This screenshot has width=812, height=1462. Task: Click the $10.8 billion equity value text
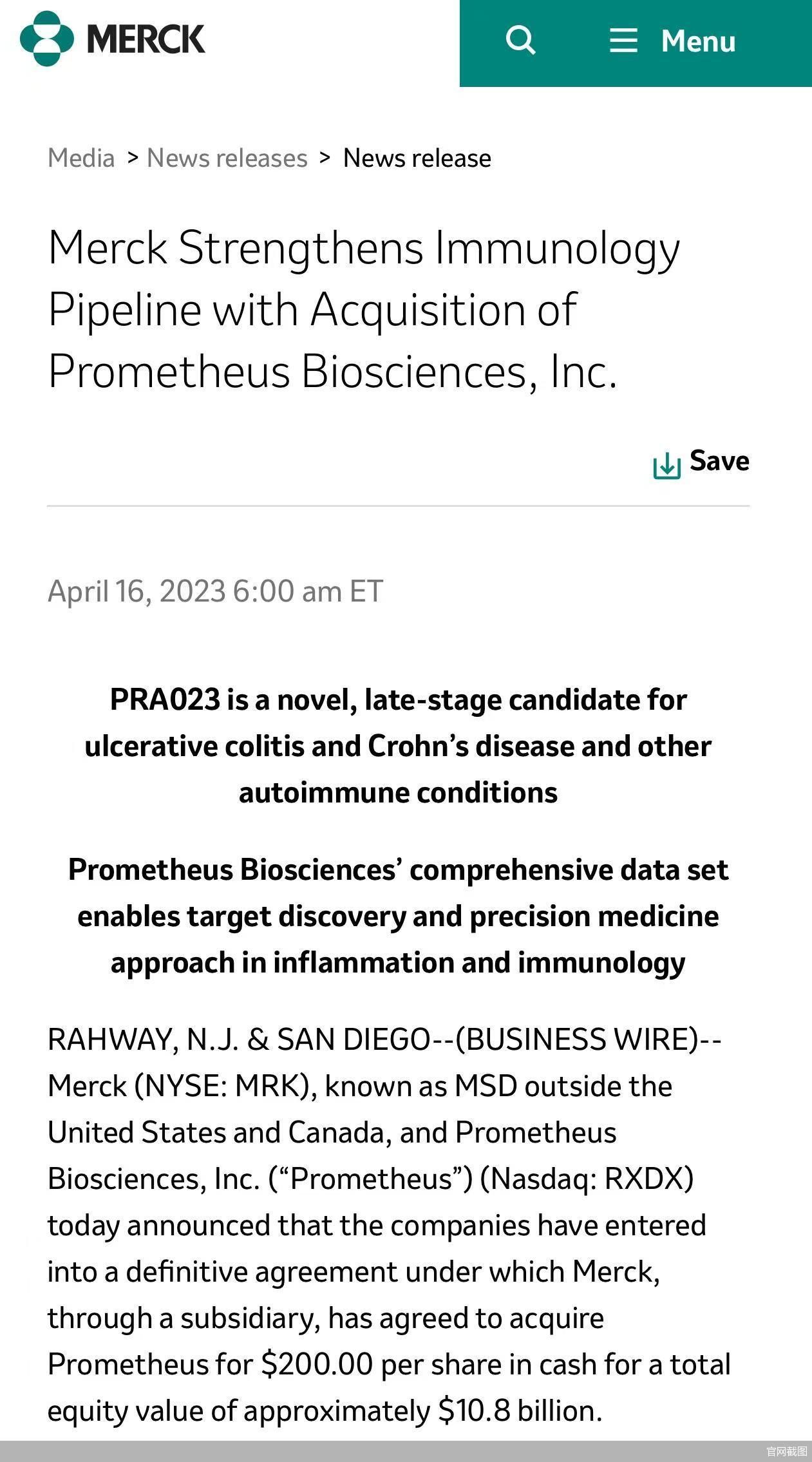[520, 1410]
